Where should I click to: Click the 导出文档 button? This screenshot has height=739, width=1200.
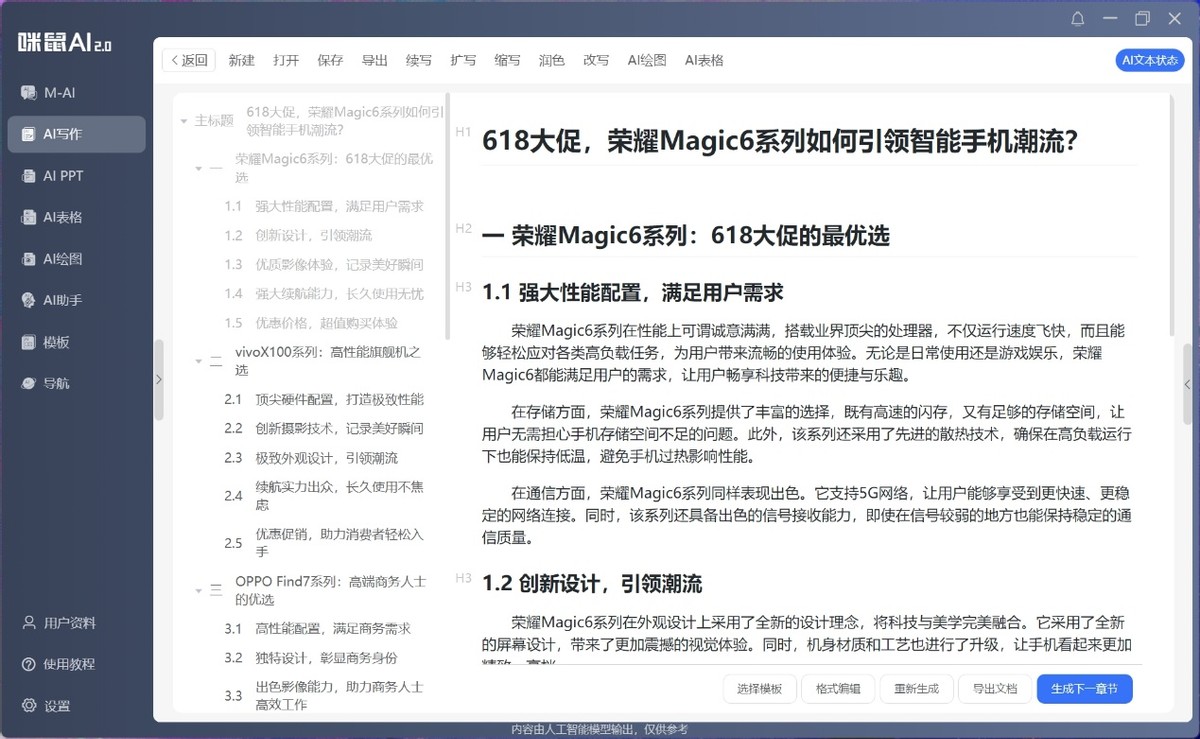pyautogui.click(x=995, y=689)
